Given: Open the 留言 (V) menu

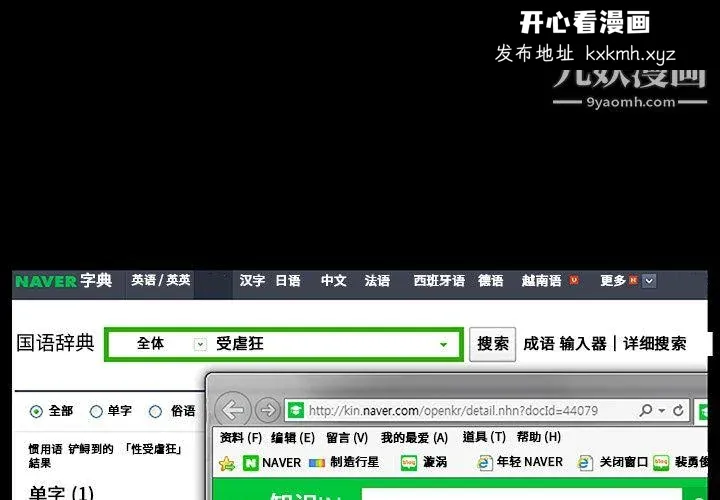Looking at the screenshot, I should (347, 438).
